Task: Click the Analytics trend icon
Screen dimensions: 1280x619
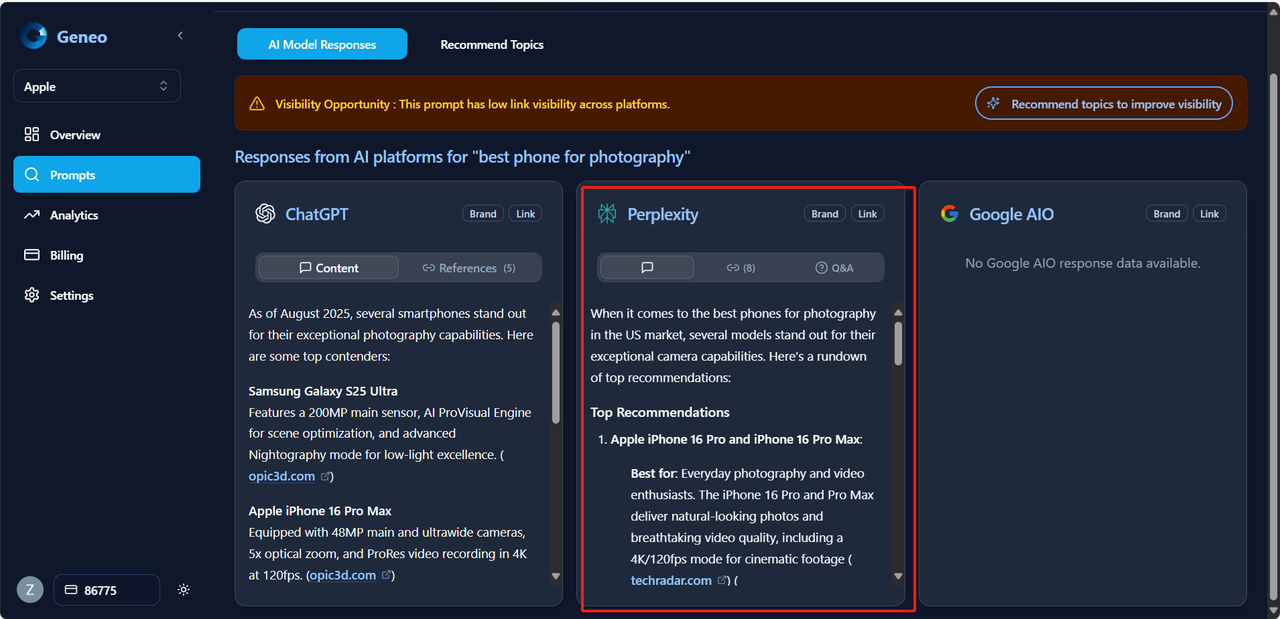Action: (32, 215)
